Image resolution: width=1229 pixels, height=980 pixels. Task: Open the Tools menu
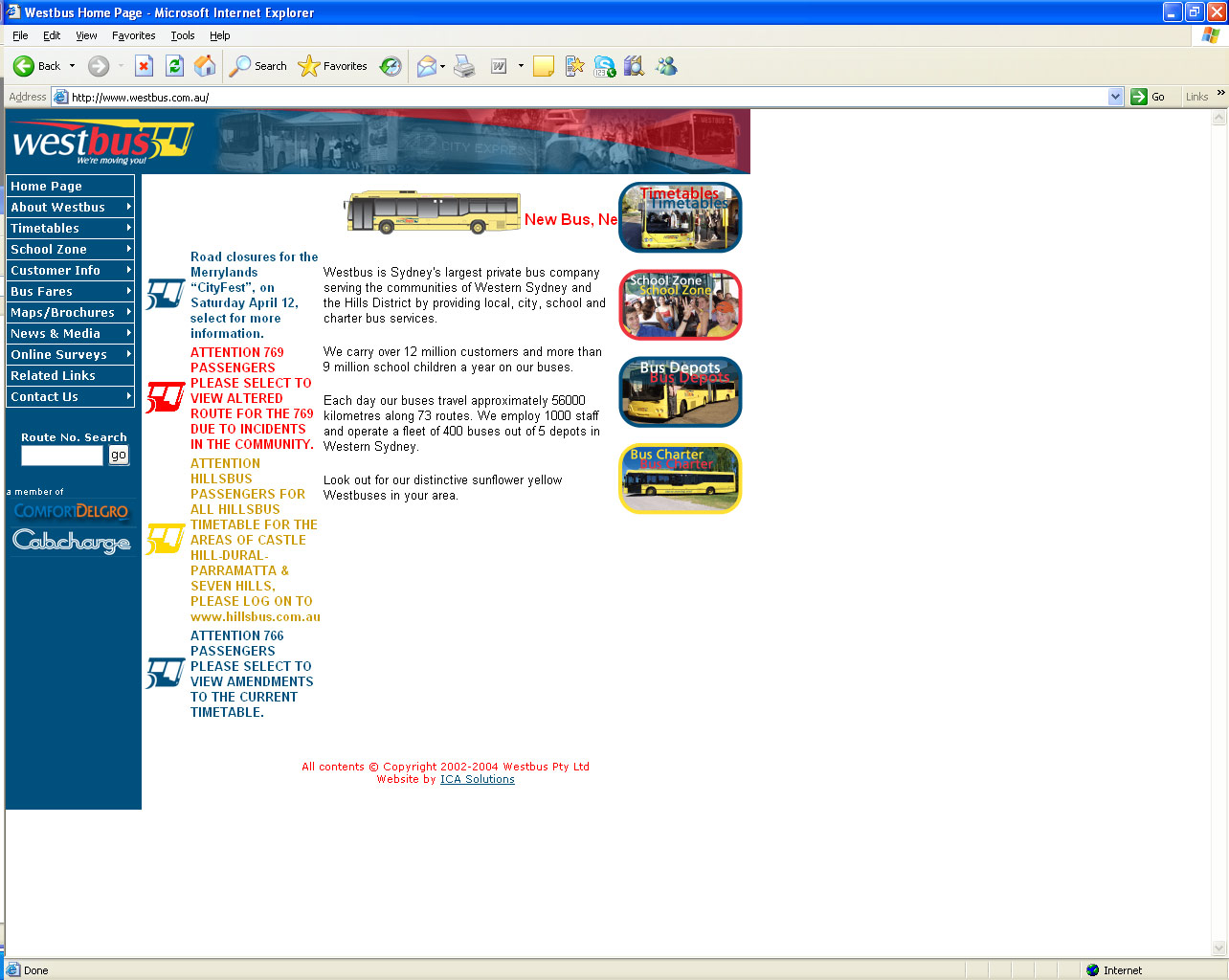pyautogui.click(x=183, y=35)
